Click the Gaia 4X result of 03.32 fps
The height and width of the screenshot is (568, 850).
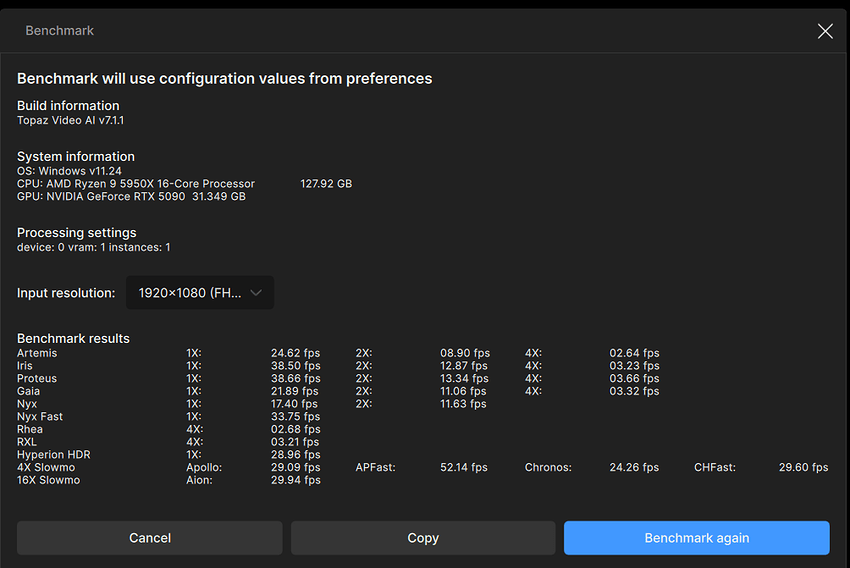pos(634,391)
